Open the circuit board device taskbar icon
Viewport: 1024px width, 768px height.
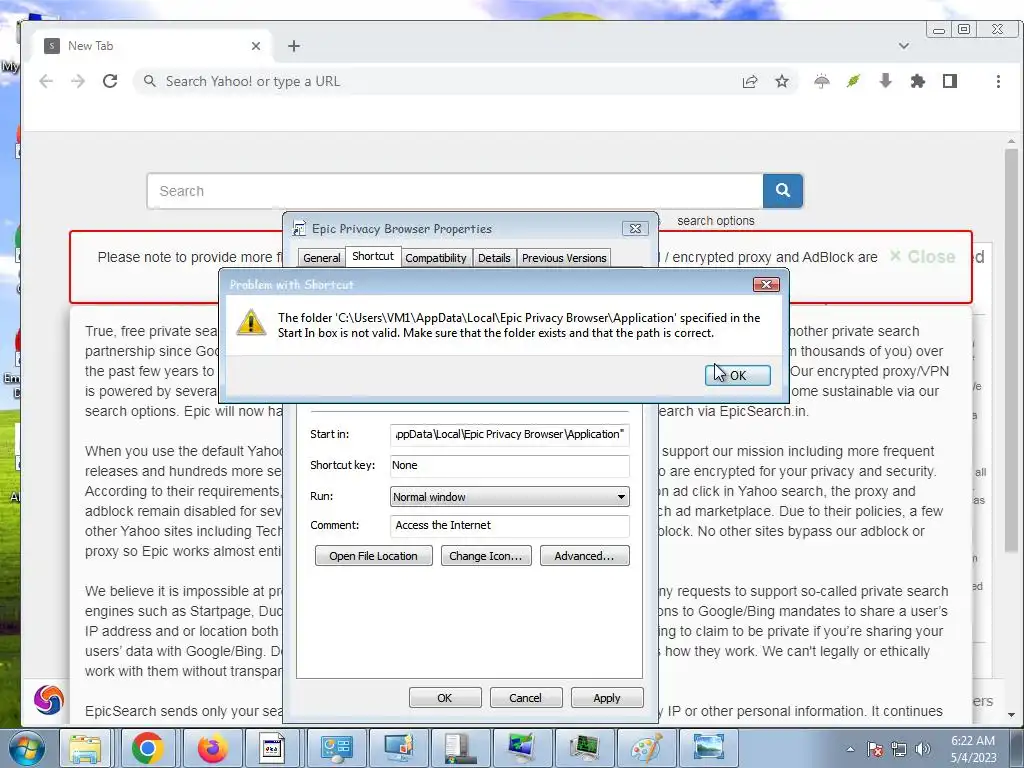(584, 748)
